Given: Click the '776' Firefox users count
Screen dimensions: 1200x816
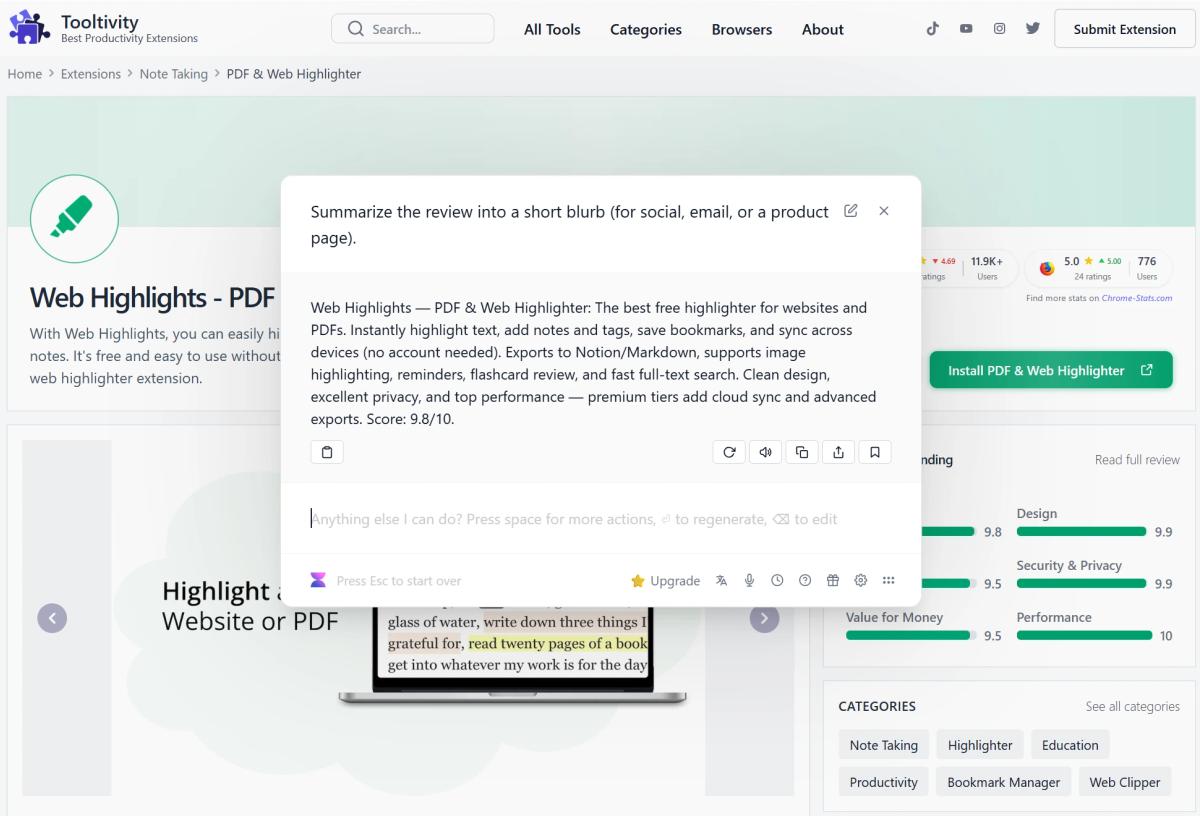Looking at the screenshot, I should (x=1147, y=262).
